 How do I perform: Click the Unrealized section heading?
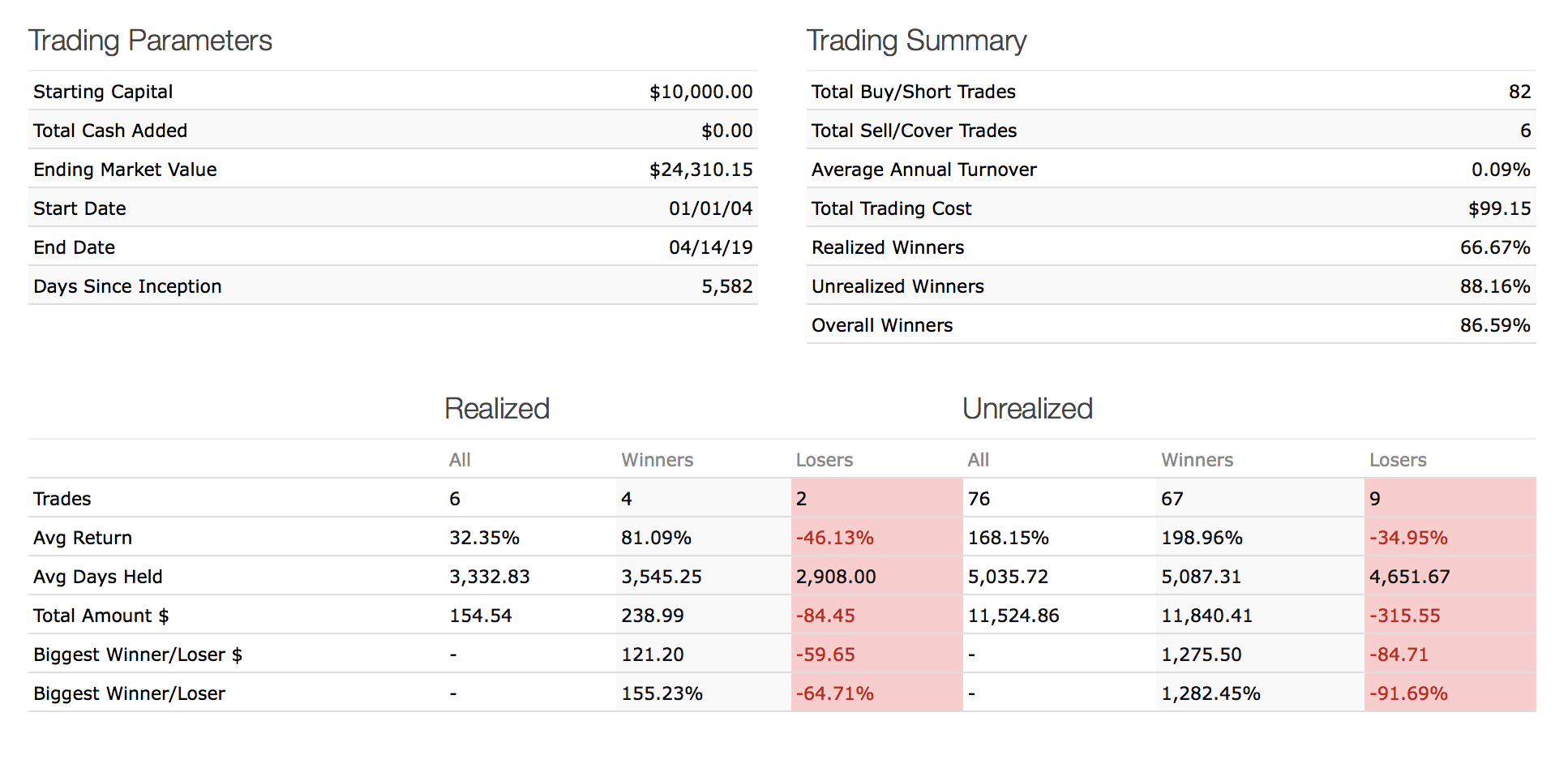(1027, 409)
